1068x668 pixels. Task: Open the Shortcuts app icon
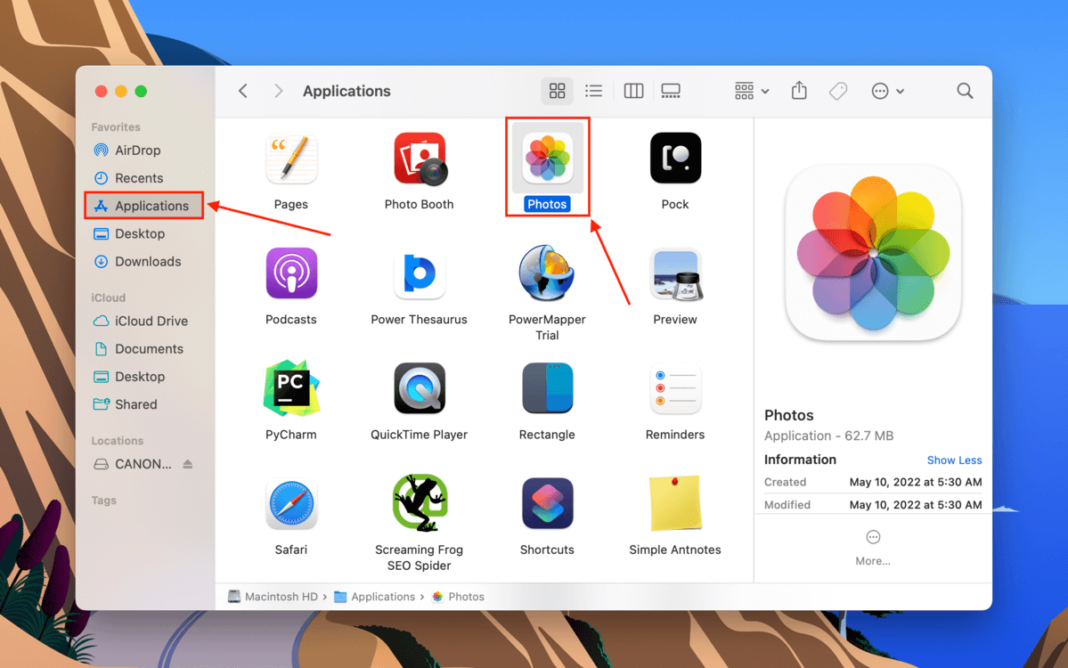(x=547, y=504)
